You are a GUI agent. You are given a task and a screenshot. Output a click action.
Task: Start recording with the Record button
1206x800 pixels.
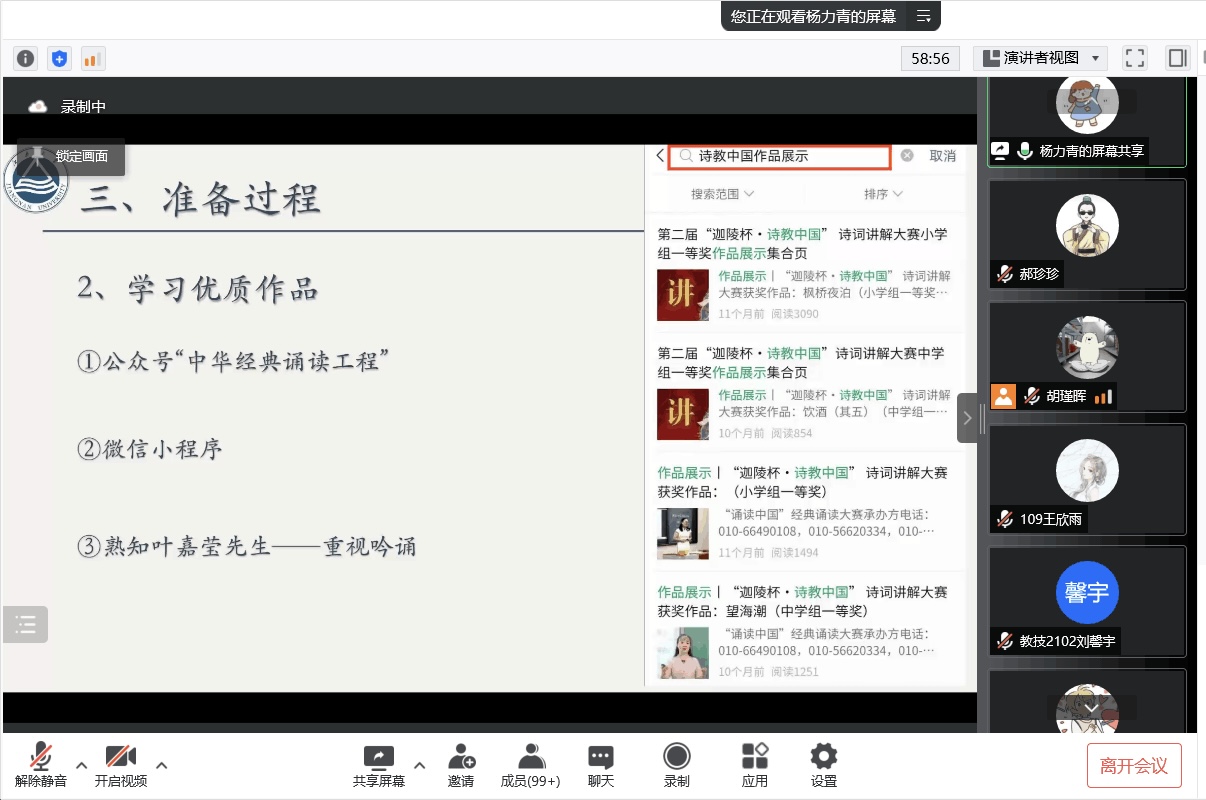pos(677,765)
